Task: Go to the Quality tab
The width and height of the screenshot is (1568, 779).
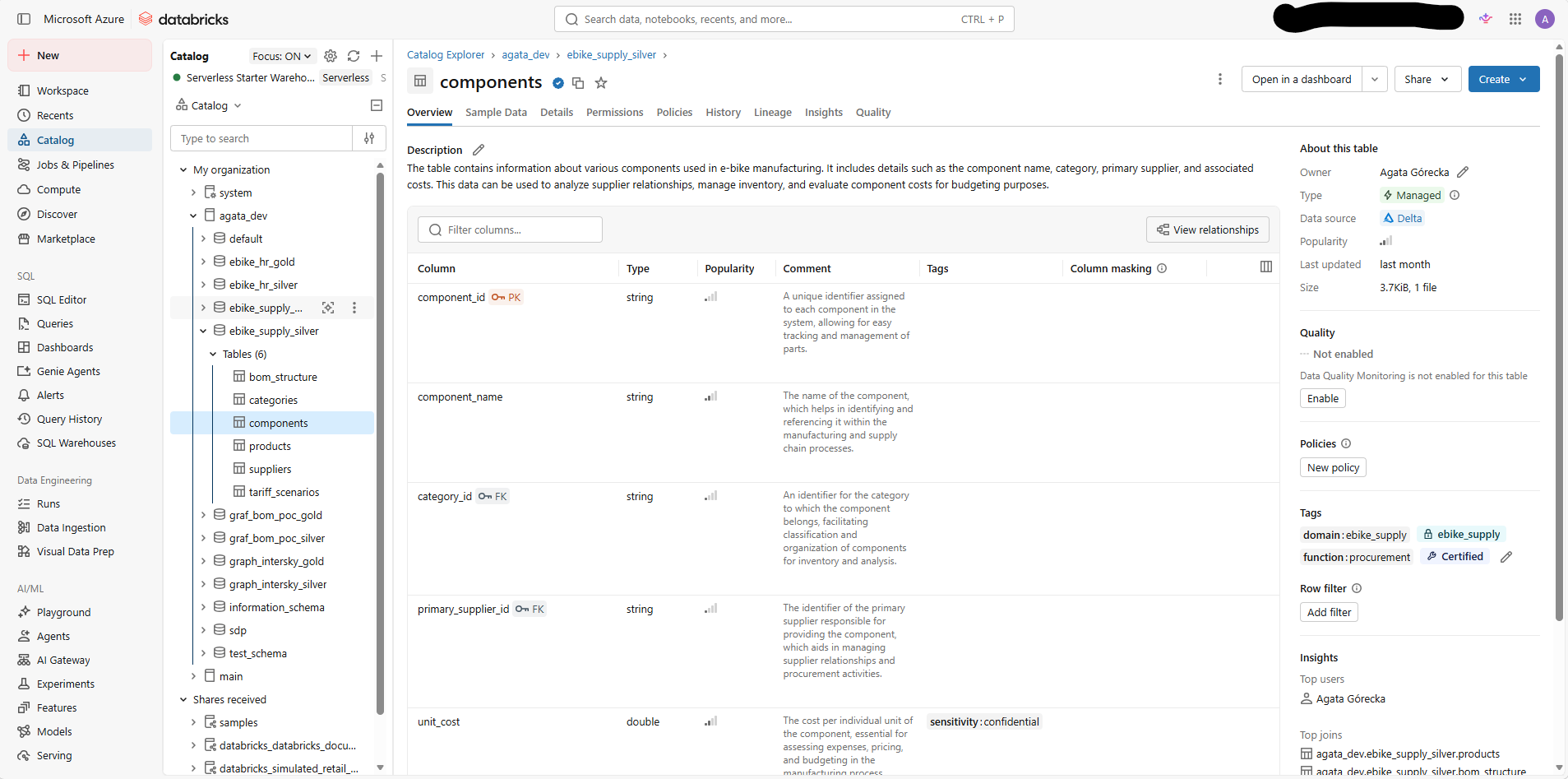Action: (873, 112)
